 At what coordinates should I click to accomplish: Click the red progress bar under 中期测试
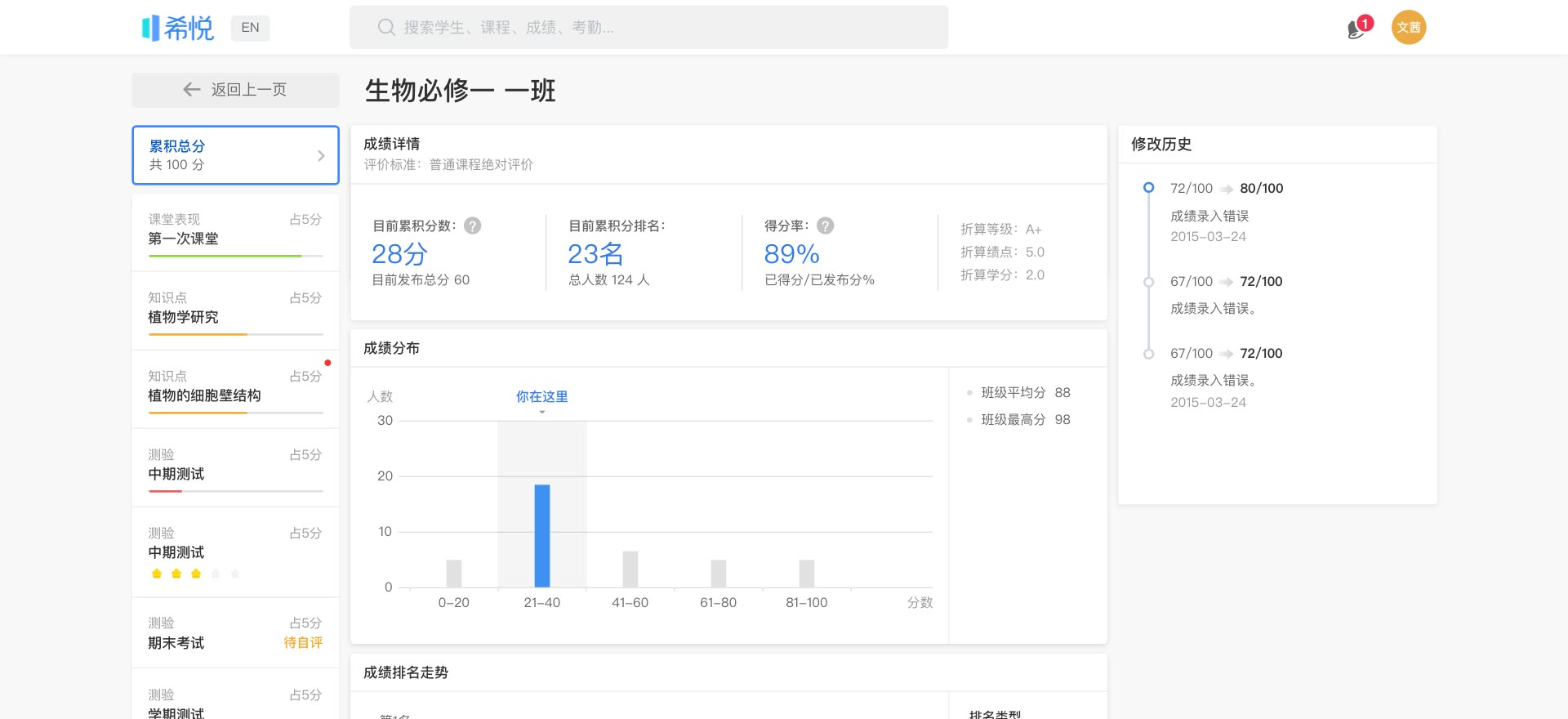click(x=166, y=491)
